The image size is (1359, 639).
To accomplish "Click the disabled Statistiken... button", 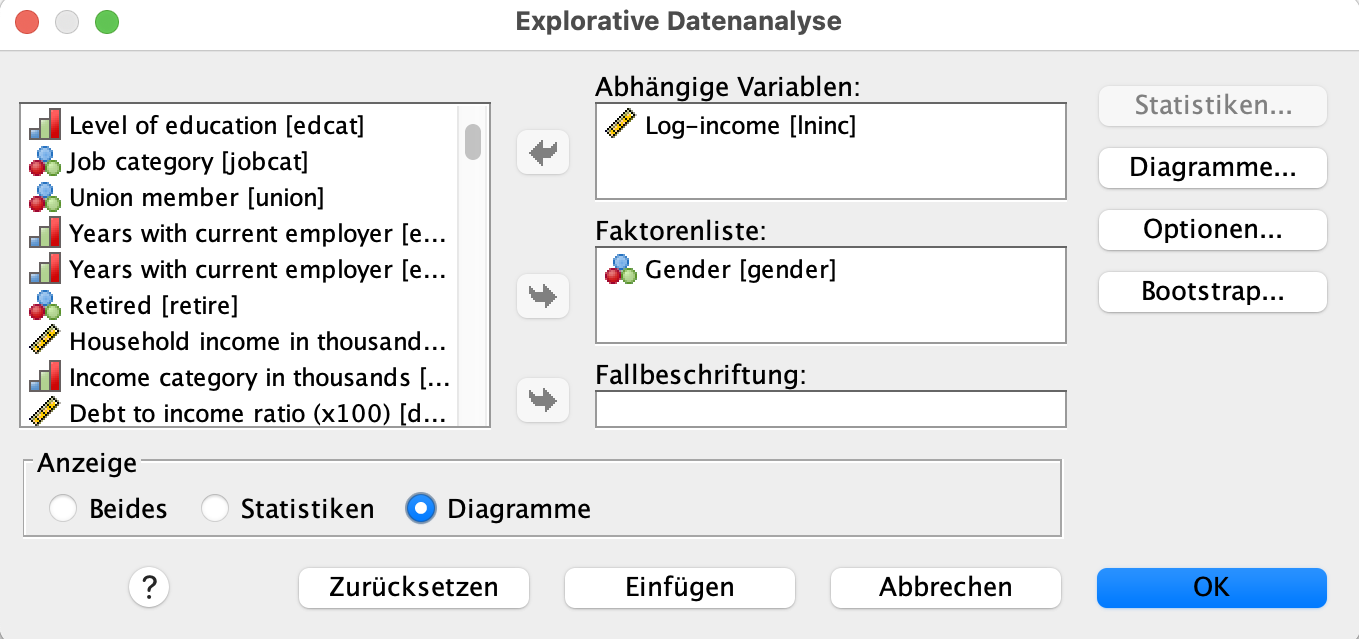I will click(x=1212, y=106).
